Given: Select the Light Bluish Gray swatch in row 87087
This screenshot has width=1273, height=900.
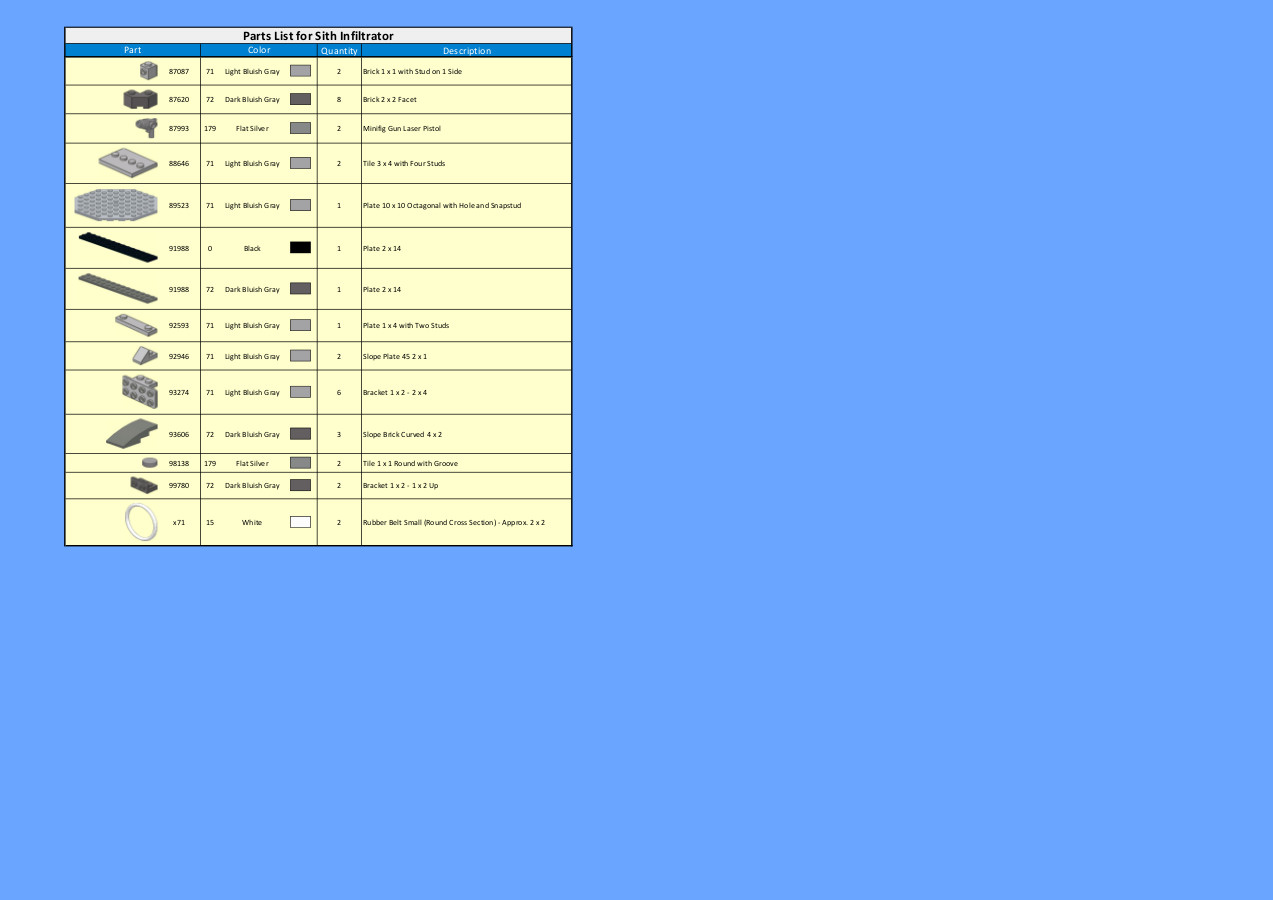Looking at the screenshot, I should 300,71.
